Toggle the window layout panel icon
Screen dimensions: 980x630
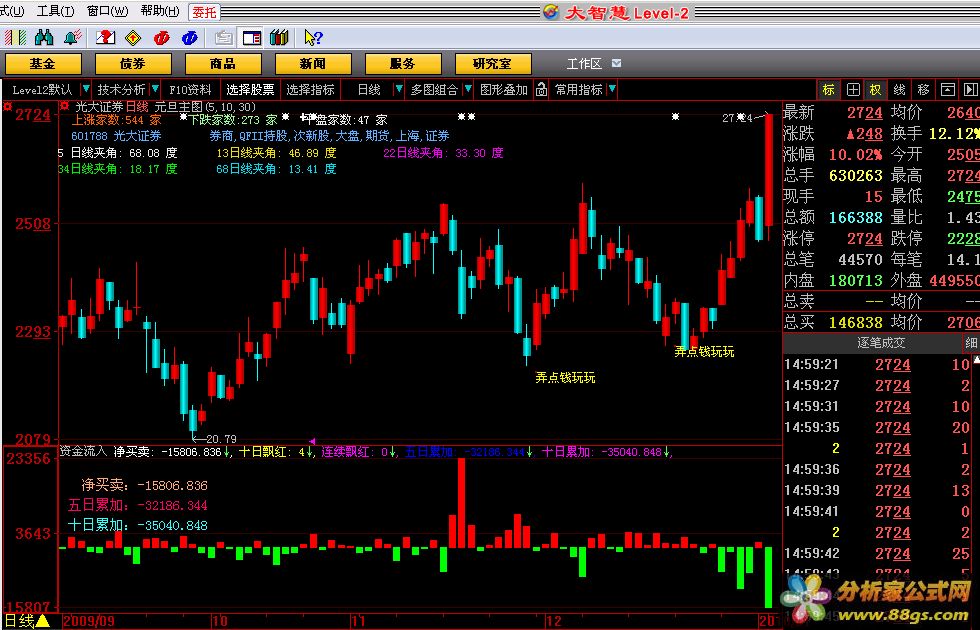252,38
